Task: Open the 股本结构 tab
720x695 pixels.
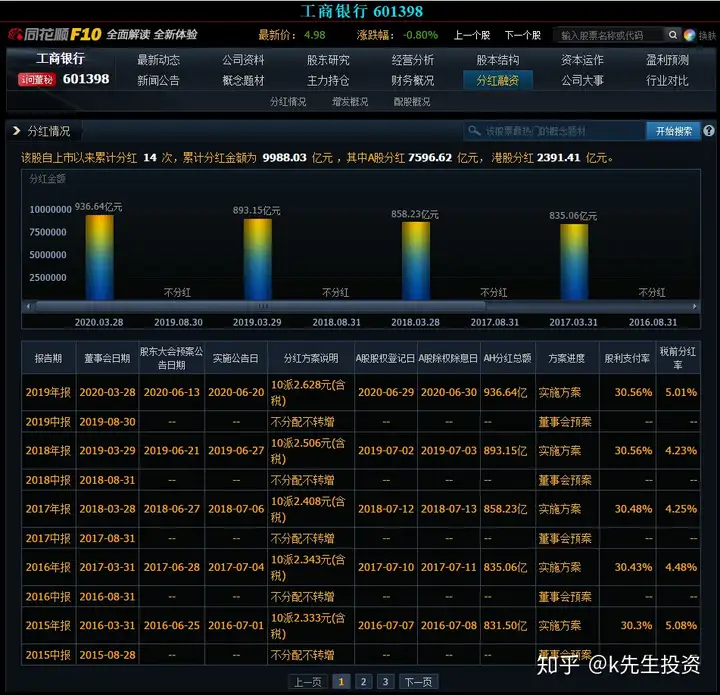Action: (498, 60)
